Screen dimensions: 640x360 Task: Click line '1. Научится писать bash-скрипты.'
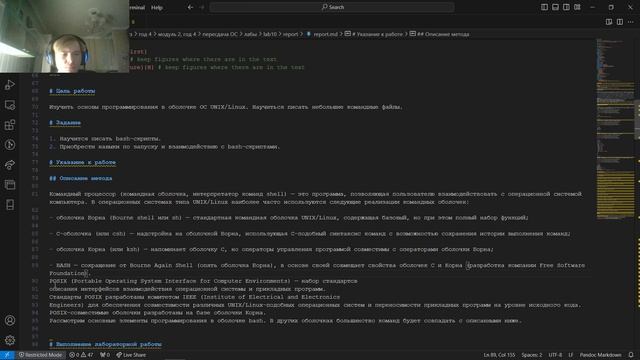click(105, 139)
